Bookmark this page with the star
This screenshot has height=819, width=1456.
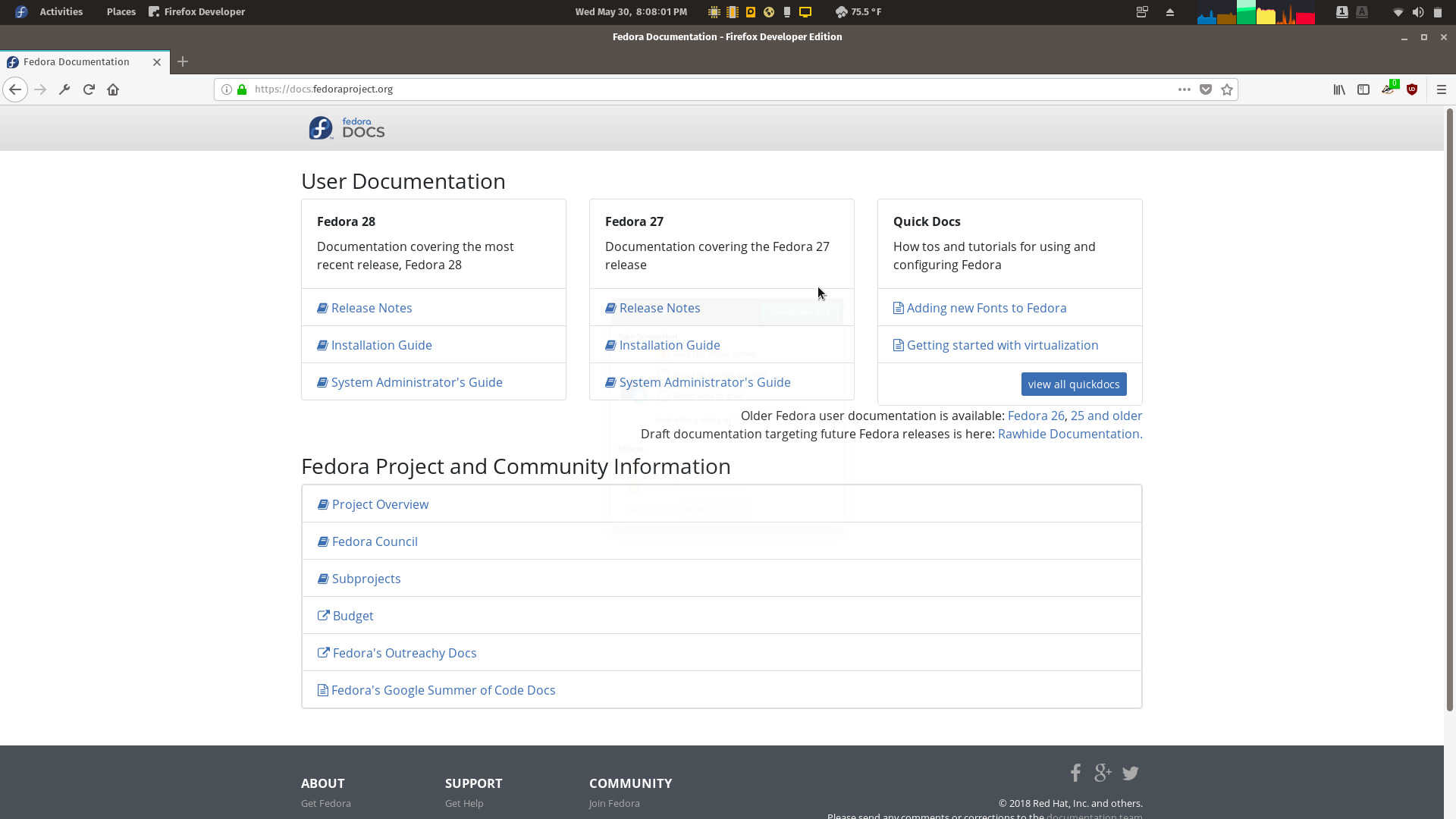1227,89
